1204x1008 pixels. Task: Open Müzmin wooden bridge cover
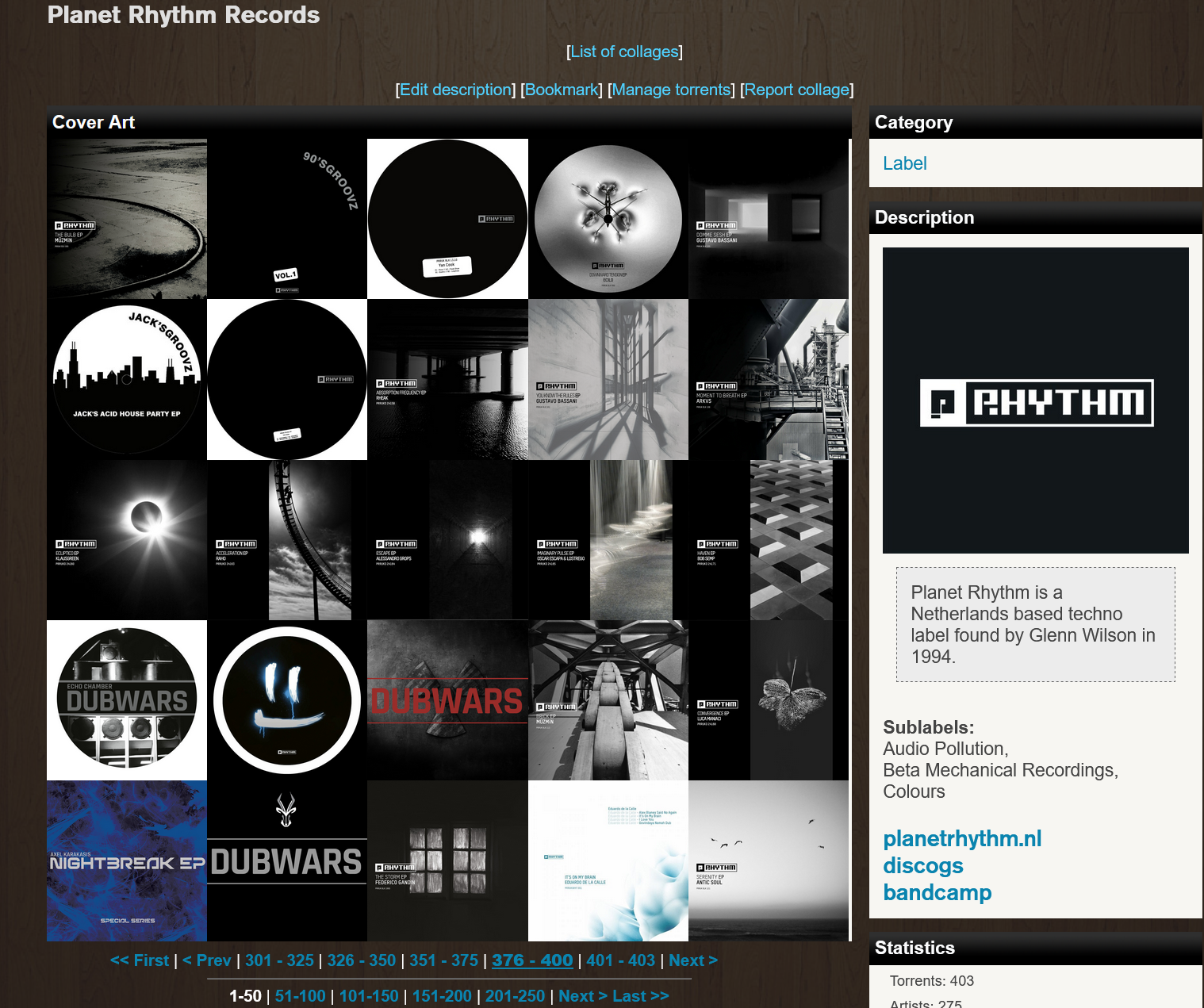608,700
